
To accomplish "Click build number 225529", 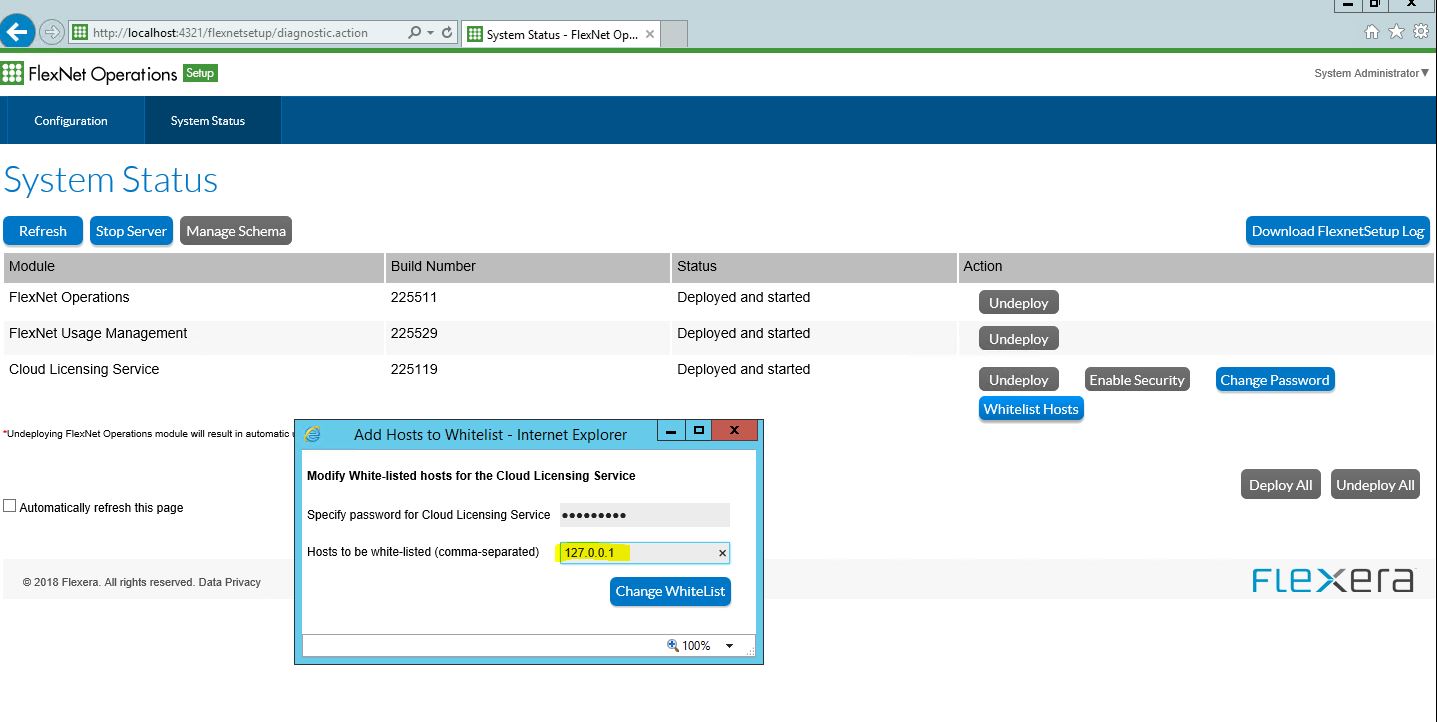I will [x=414, y=333].
